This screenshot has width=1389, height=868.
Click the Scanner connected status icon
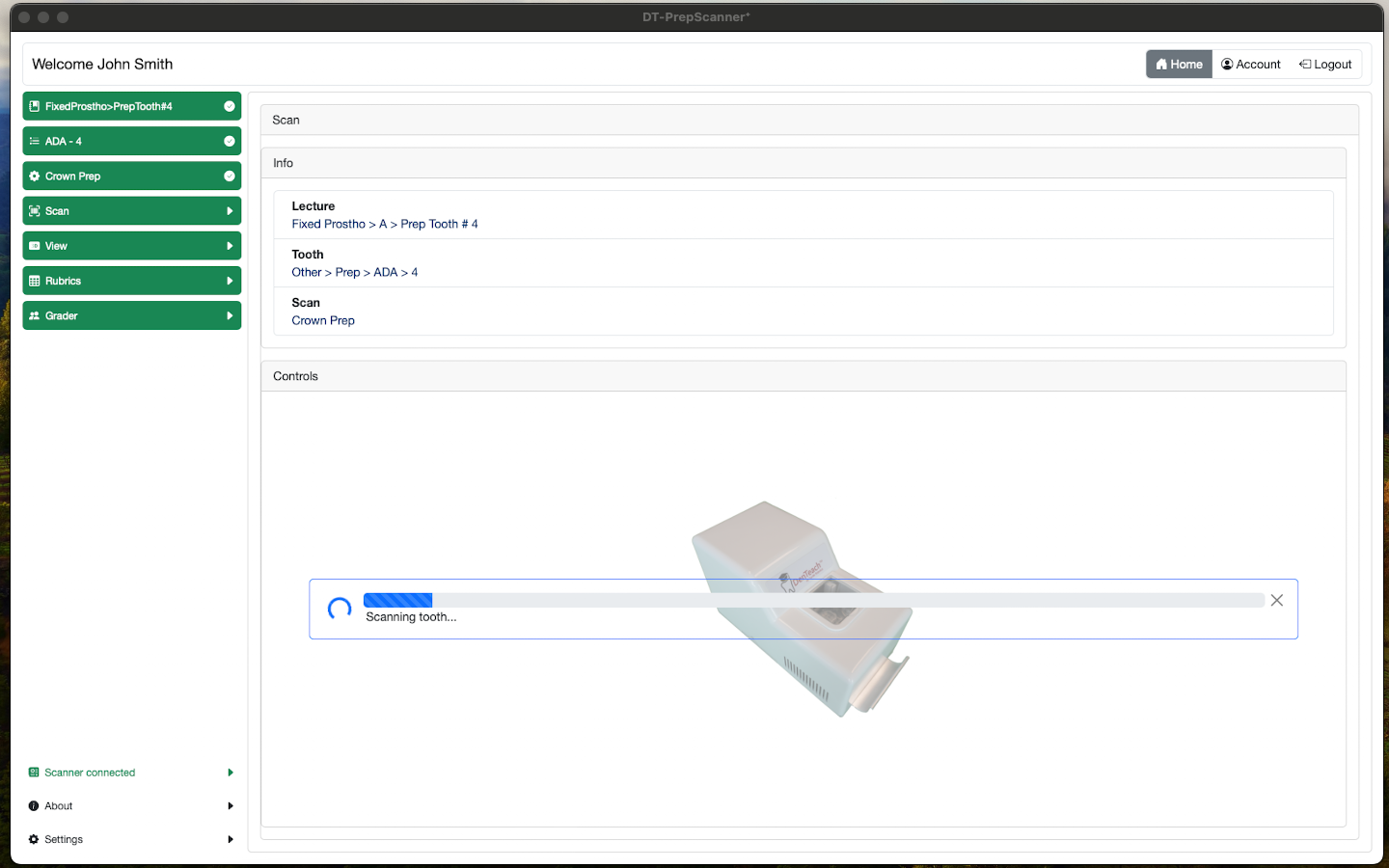[x=34, y=773]
